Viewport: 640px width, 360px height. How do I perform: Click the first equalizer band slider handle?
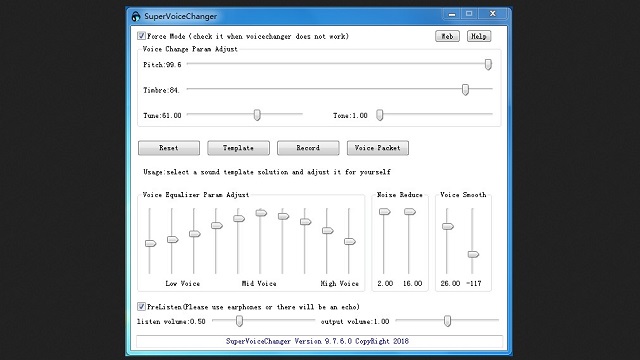point(151,244)
